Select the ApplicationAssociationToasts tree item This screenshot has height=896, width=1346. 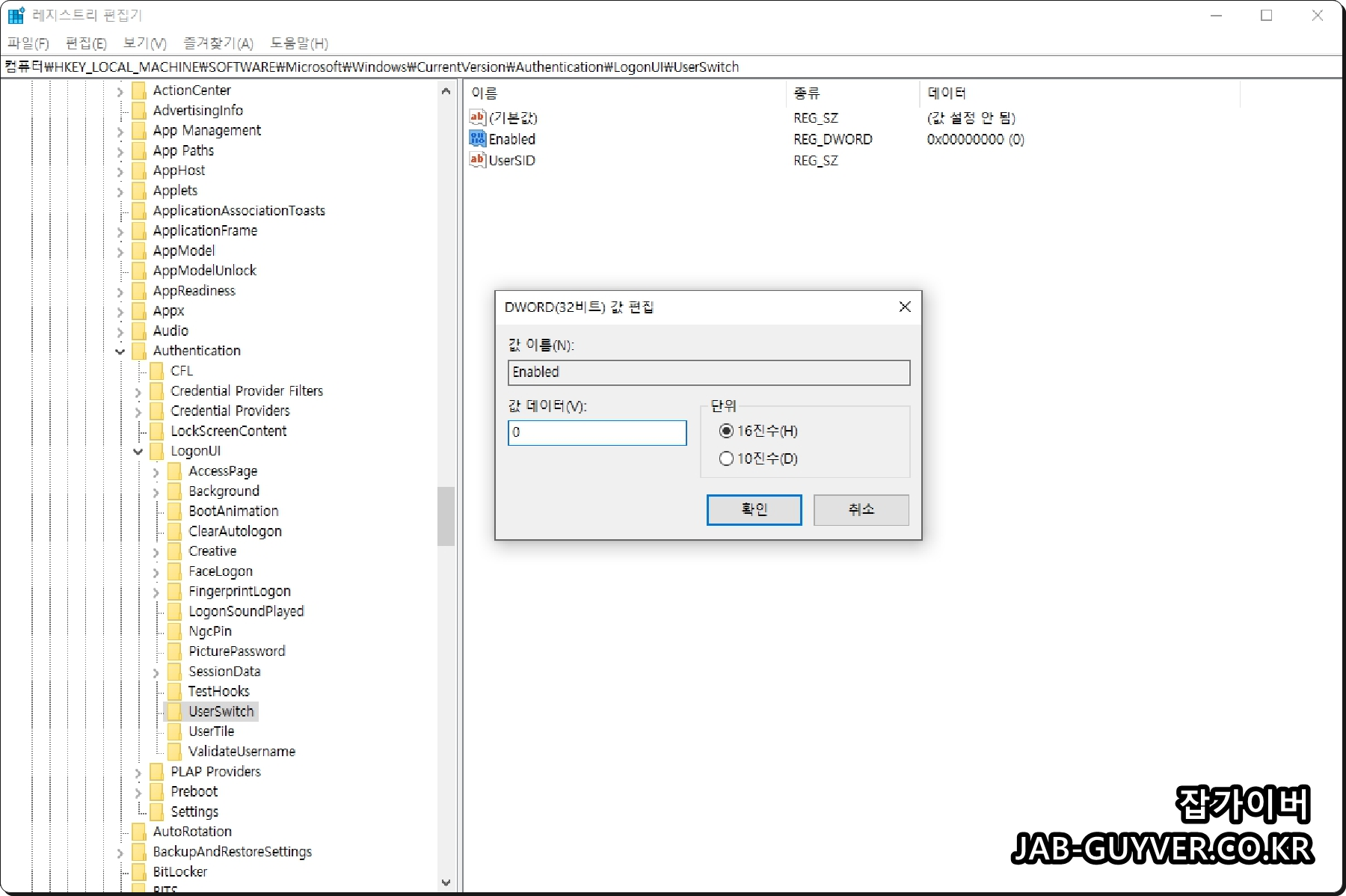point(239,210)
